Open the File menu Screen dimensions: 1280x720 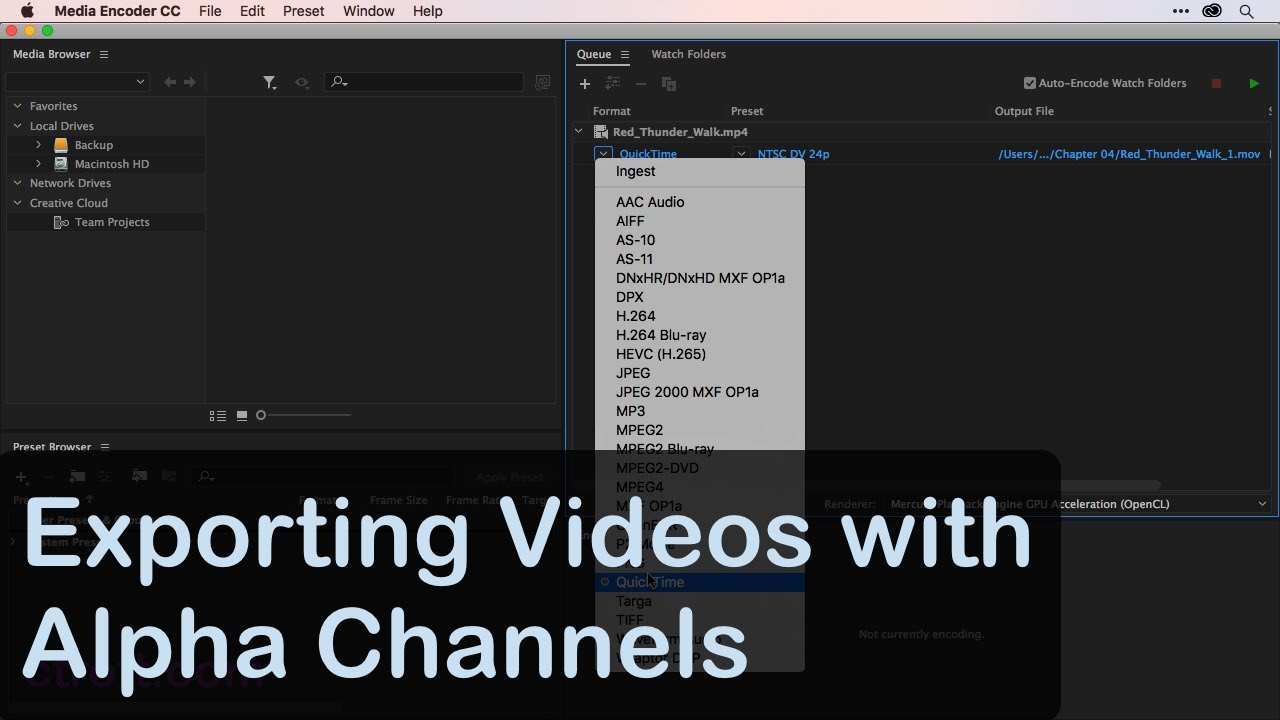(x=210, y=11)
